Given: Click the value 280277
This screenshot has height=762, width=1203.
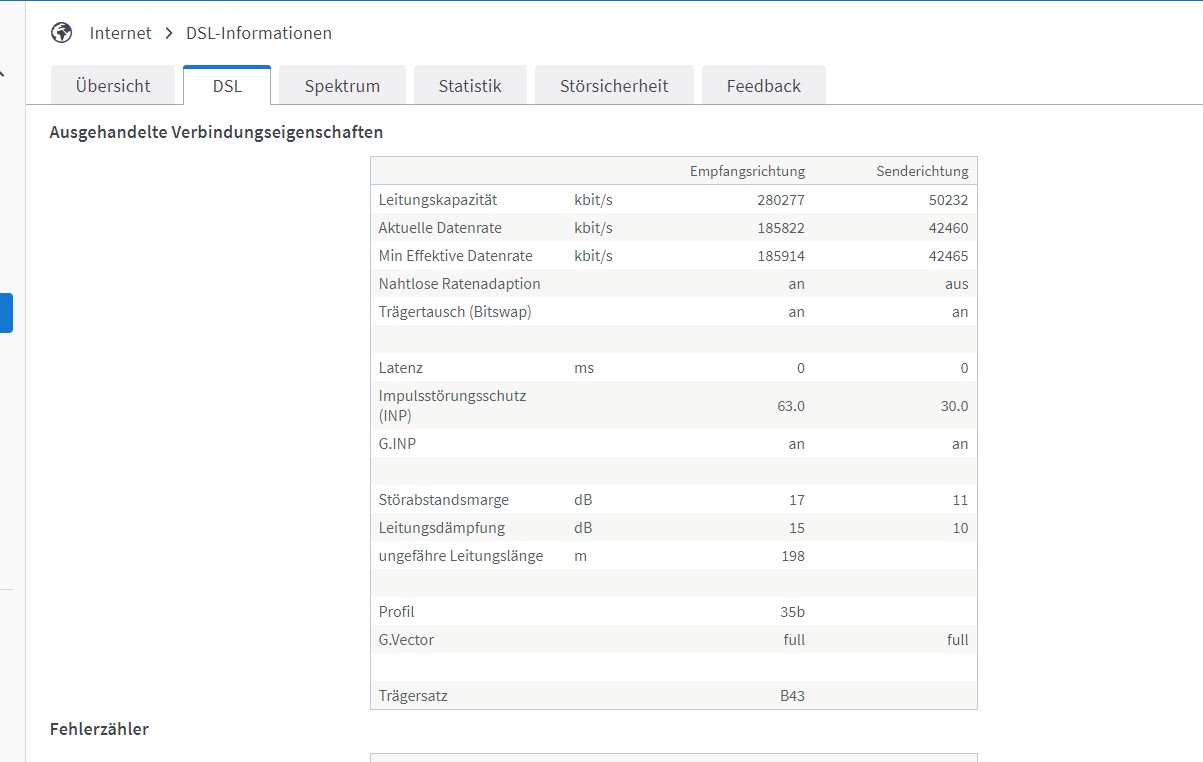Looking at the screenshot, I should tap(781, 200).
